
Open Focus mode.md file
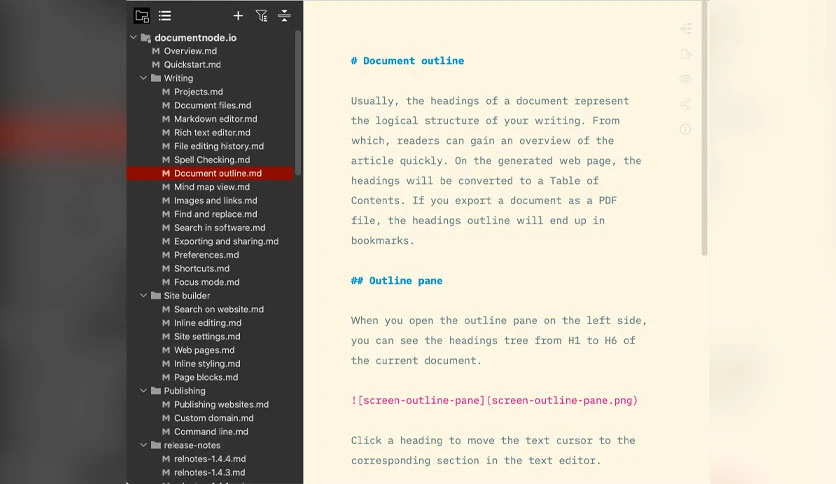tap(206, 282)
